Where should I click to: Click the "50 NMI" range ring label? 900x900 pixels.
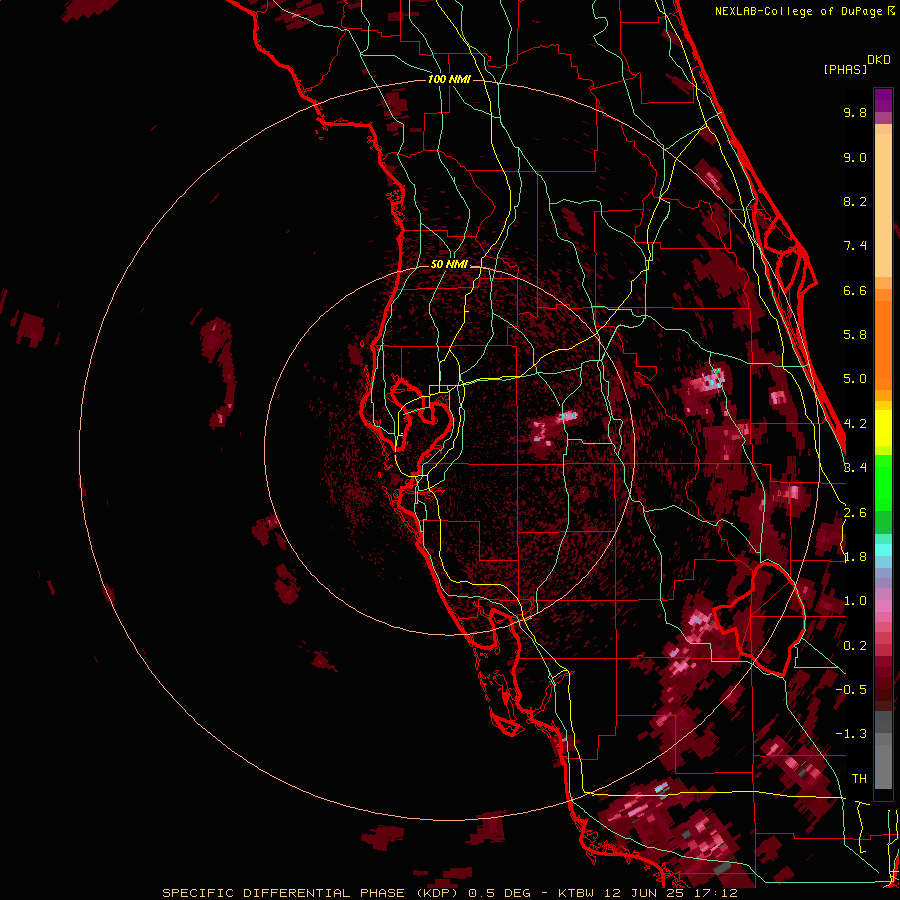coord(449,265)
